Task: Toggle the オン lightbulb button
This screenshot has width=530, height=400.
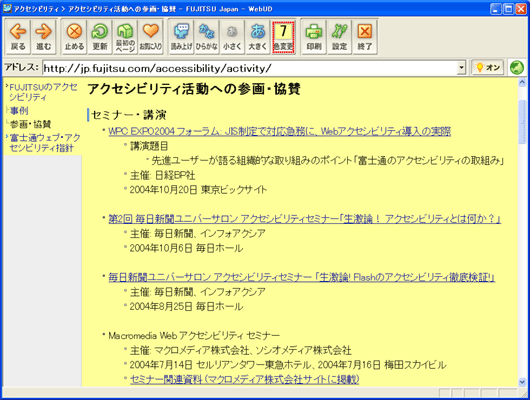Action: [x=488, y=68]
